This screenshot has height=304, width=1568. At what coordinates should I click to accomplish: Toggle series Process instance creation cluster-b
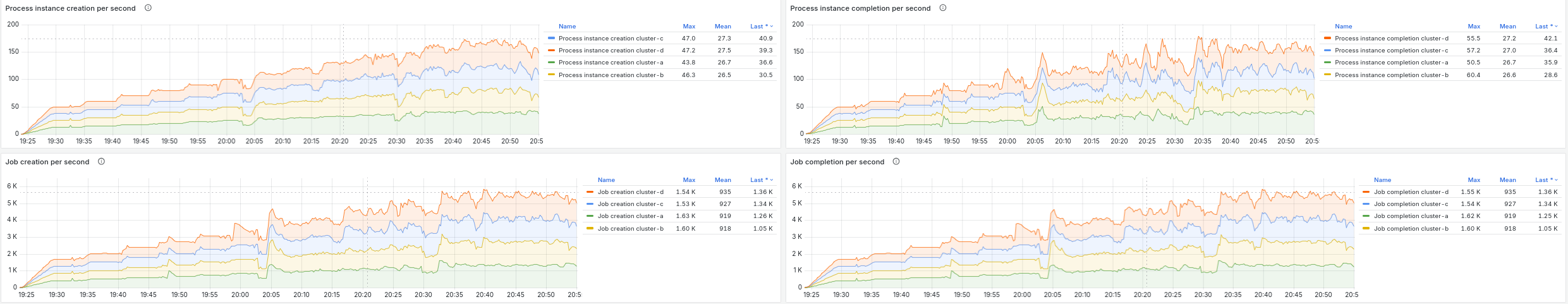(x=611, y=75)
